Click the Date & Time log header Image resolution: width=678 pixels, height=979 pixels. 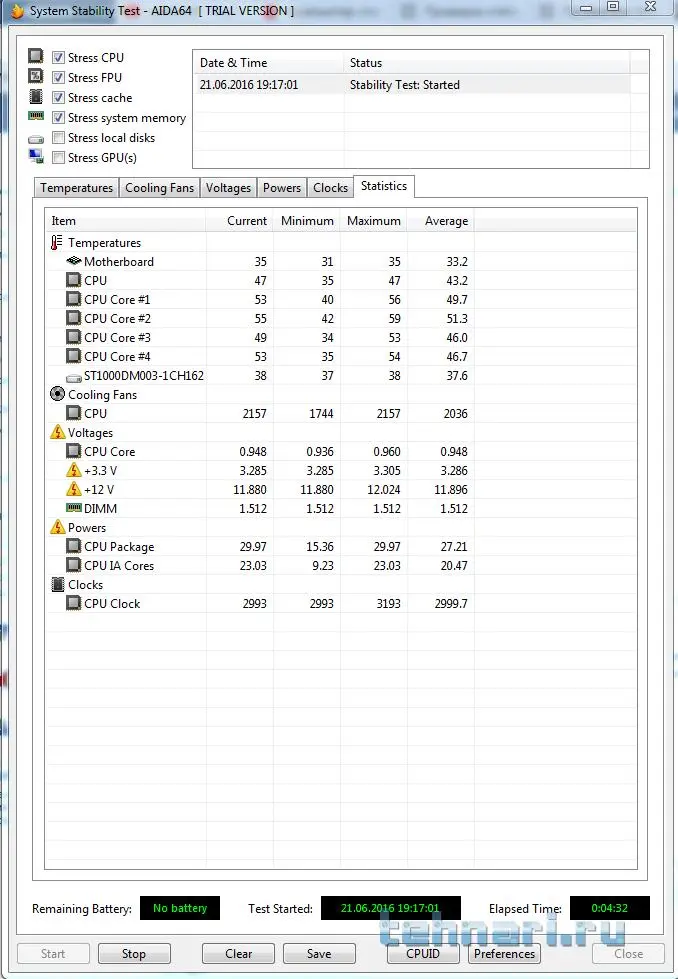pyautogui.click(x=268, y=62)
